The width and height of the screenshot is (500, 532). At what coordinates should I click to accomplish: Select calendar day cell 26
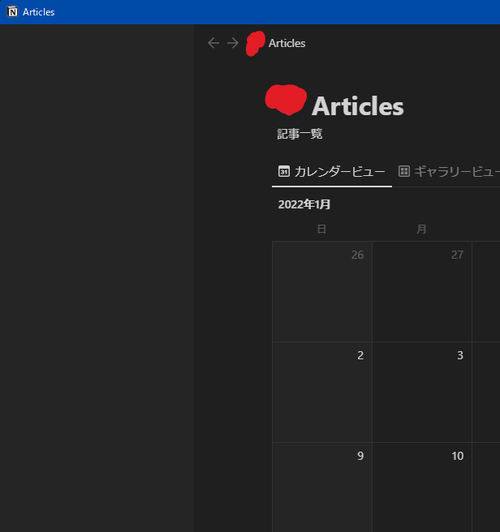pos(322,291)
